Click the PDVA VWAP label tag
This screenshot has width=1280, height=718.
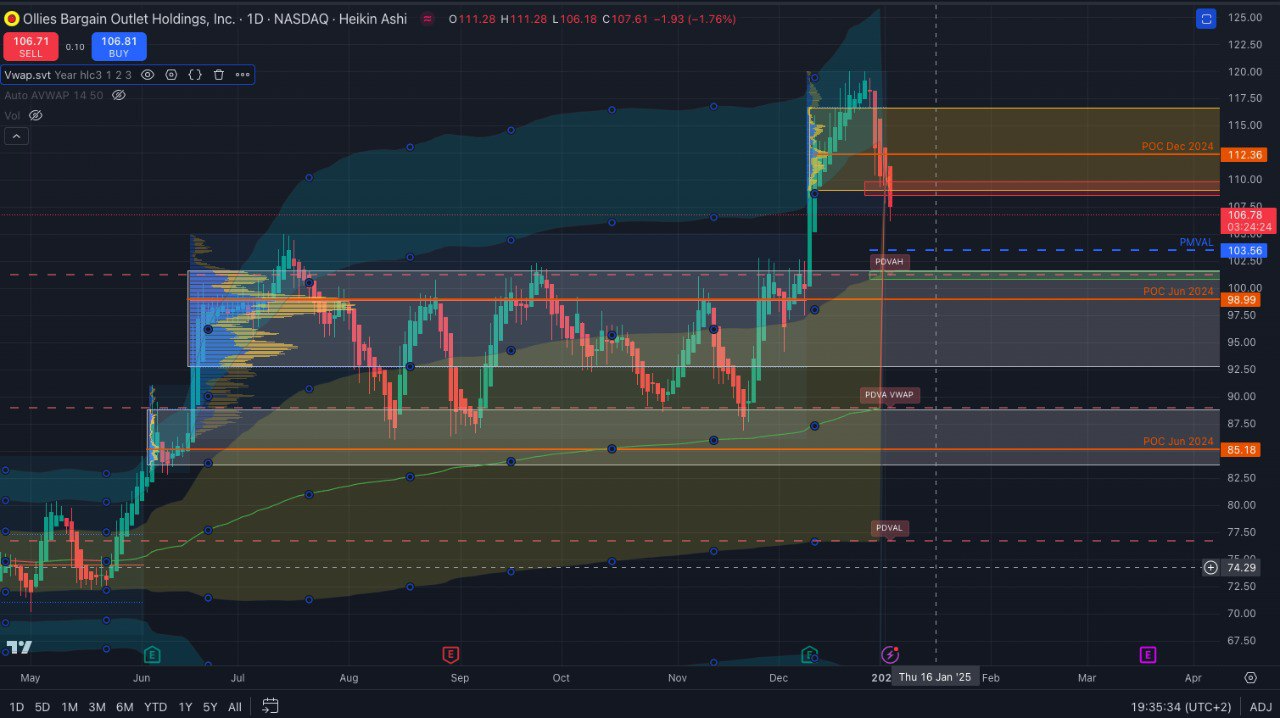tap(889, 395)
